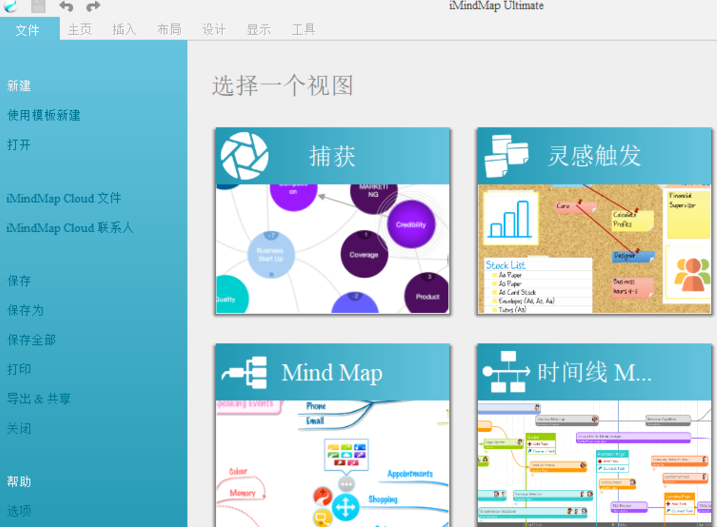This screenshot has width=717, height=527.
Task: Open 帮助 in the sidebar
Action: [x=19, y=482]
